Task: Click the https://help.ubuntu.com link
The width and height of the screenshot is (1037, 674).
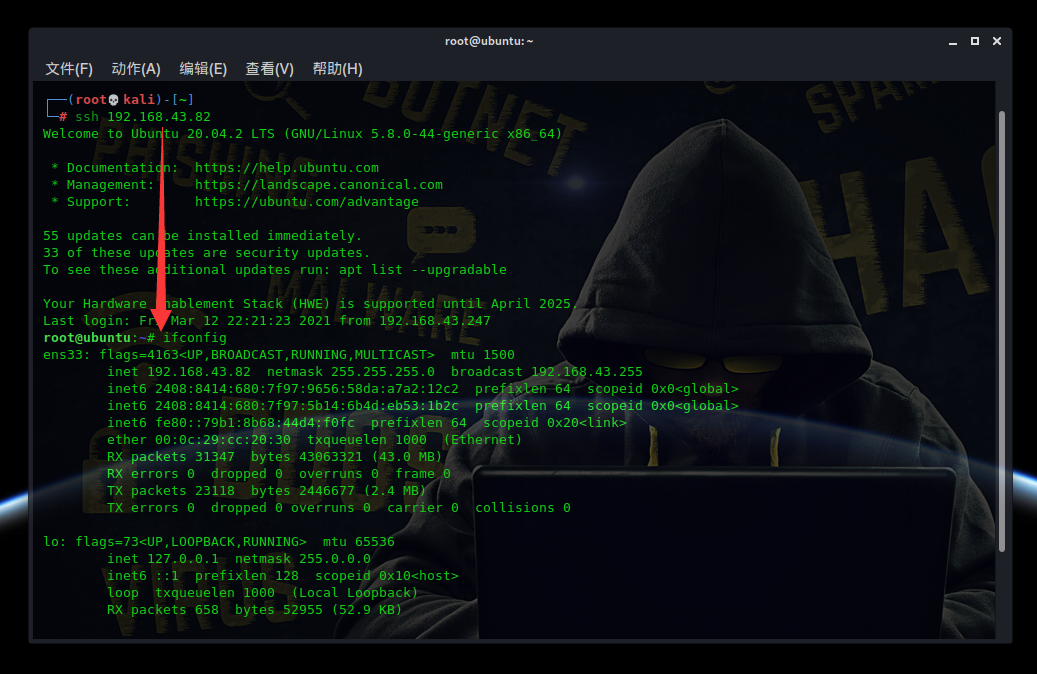Action: [x=286, y=167]
